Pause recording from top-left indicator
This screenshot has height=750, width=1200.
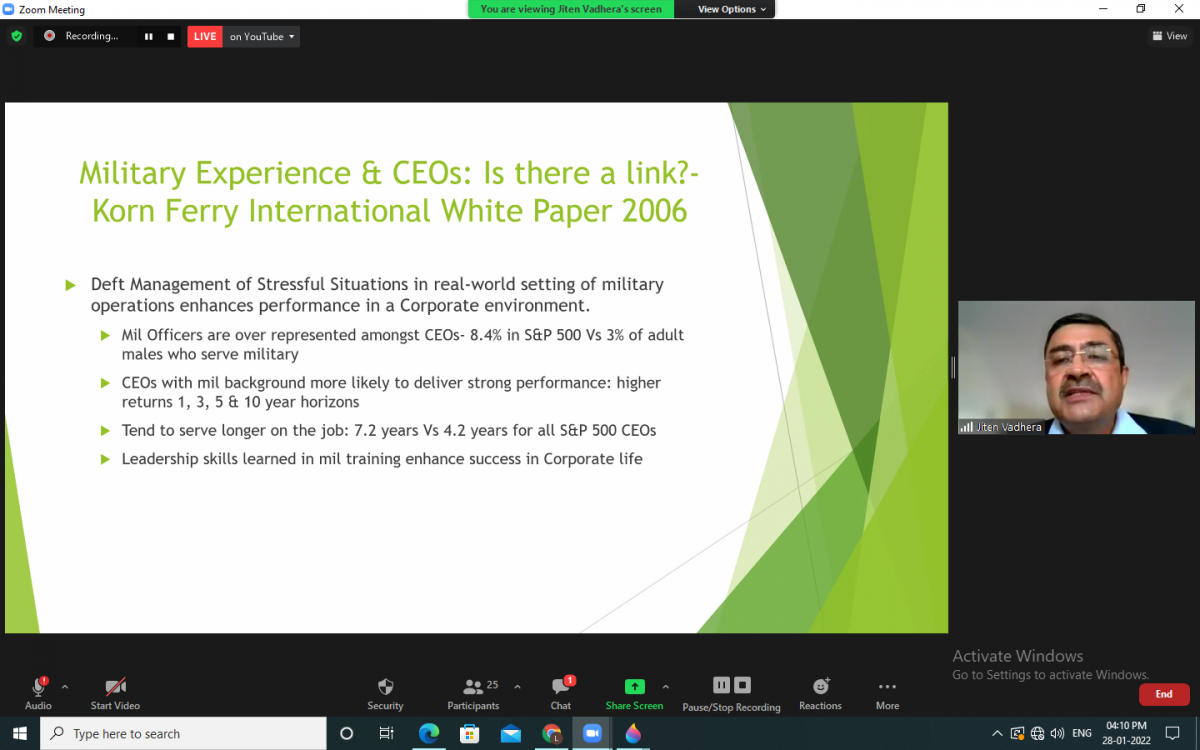[149, 37]
